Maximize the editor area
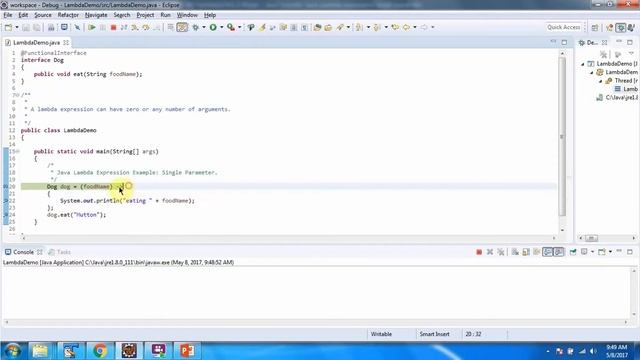 pos(564,42)
